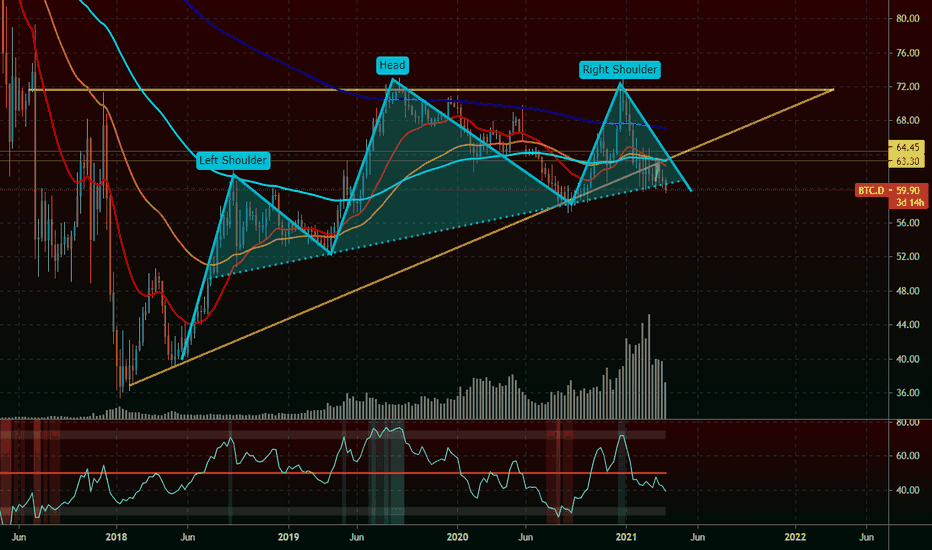Click 48.00 on the price scale

coord(908,291)
